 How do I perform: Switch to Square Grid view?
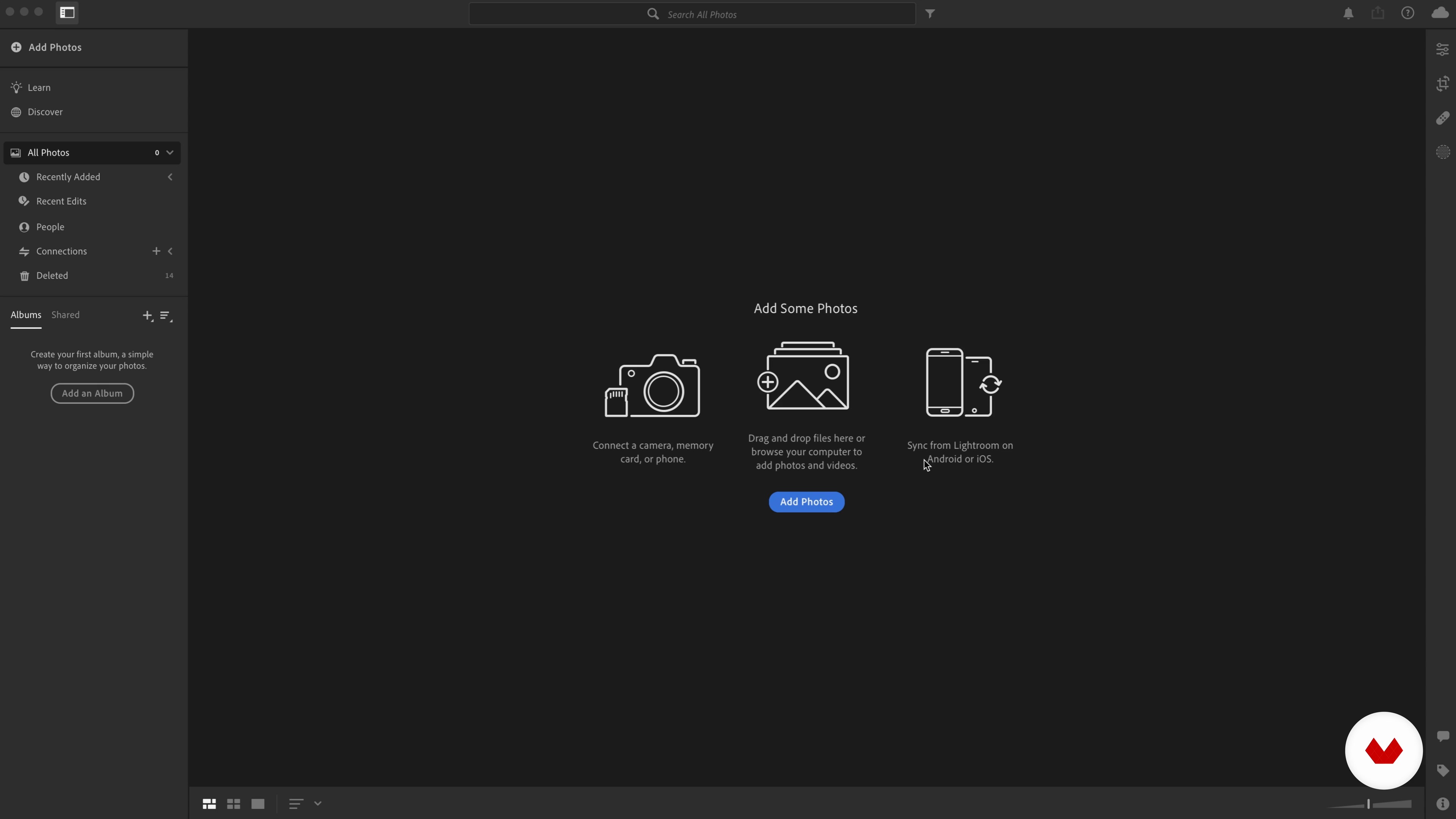pos(234,804)
